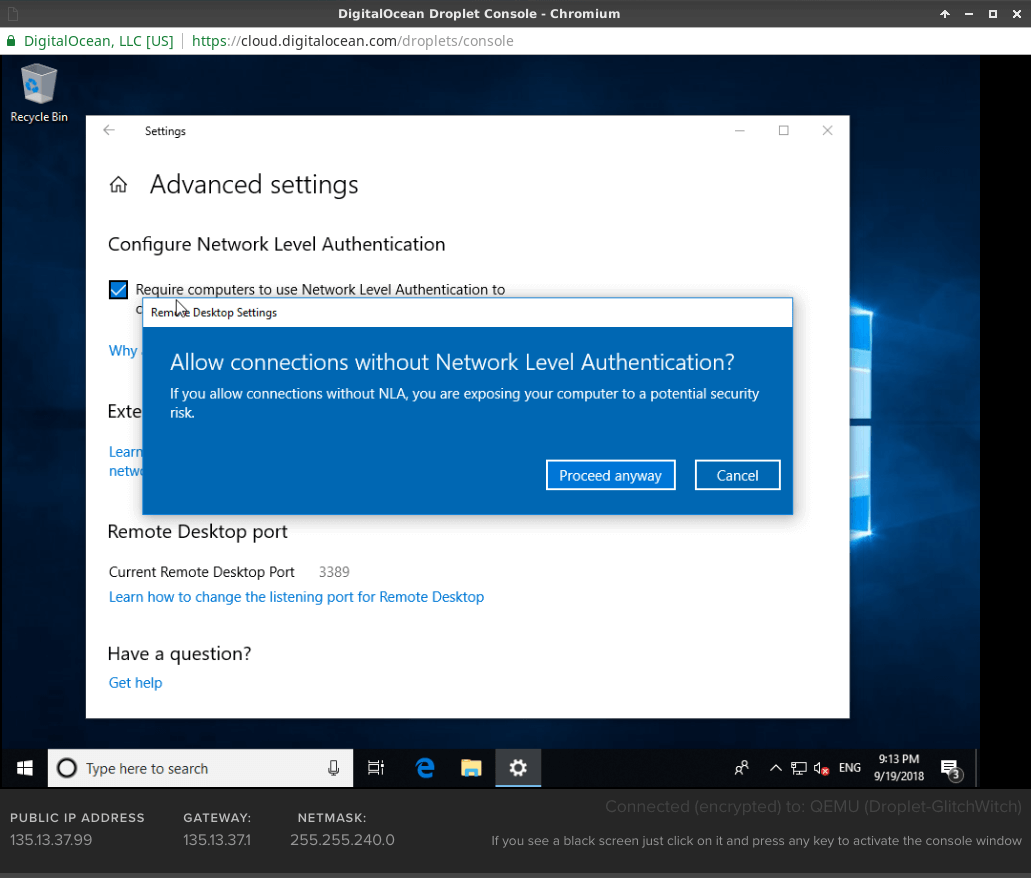
Task: Open Task View from the taskbar
Action: [376, 768]
